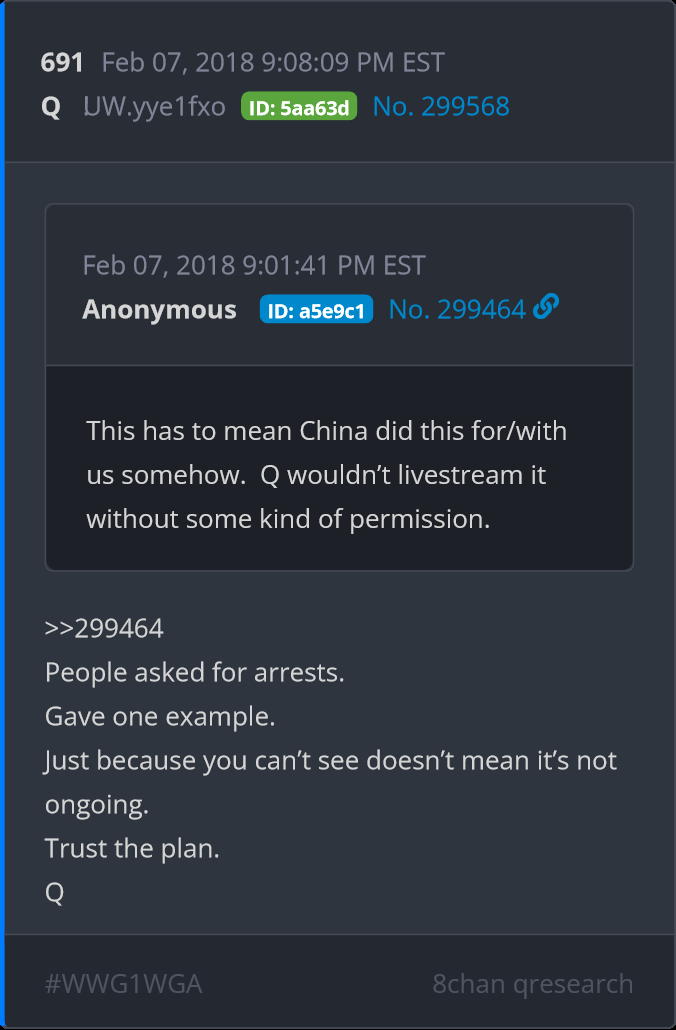Select post number 691

[62, 63]
